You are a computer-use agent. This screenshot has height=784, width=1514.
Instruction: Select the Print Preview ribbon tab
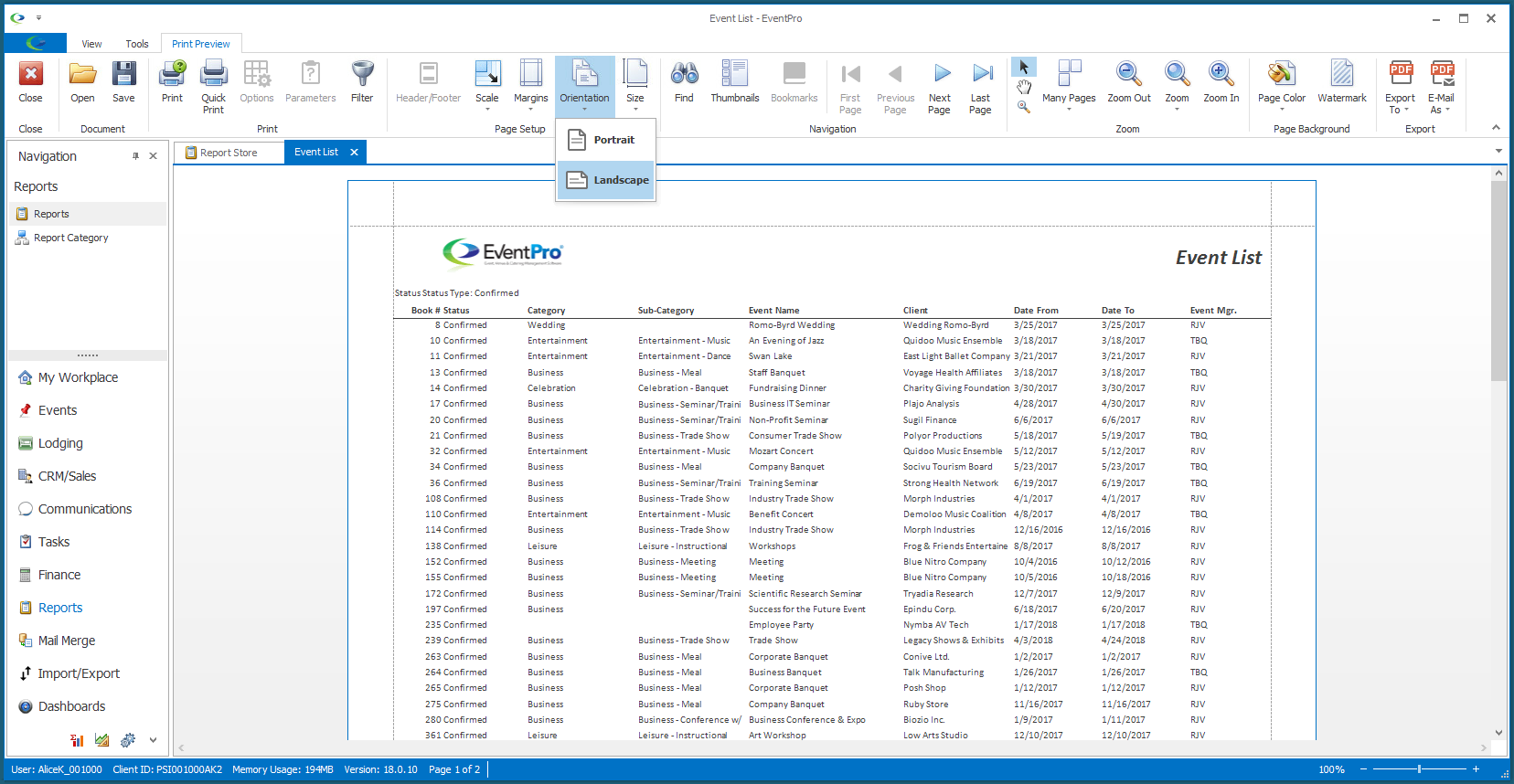(201, 44)
